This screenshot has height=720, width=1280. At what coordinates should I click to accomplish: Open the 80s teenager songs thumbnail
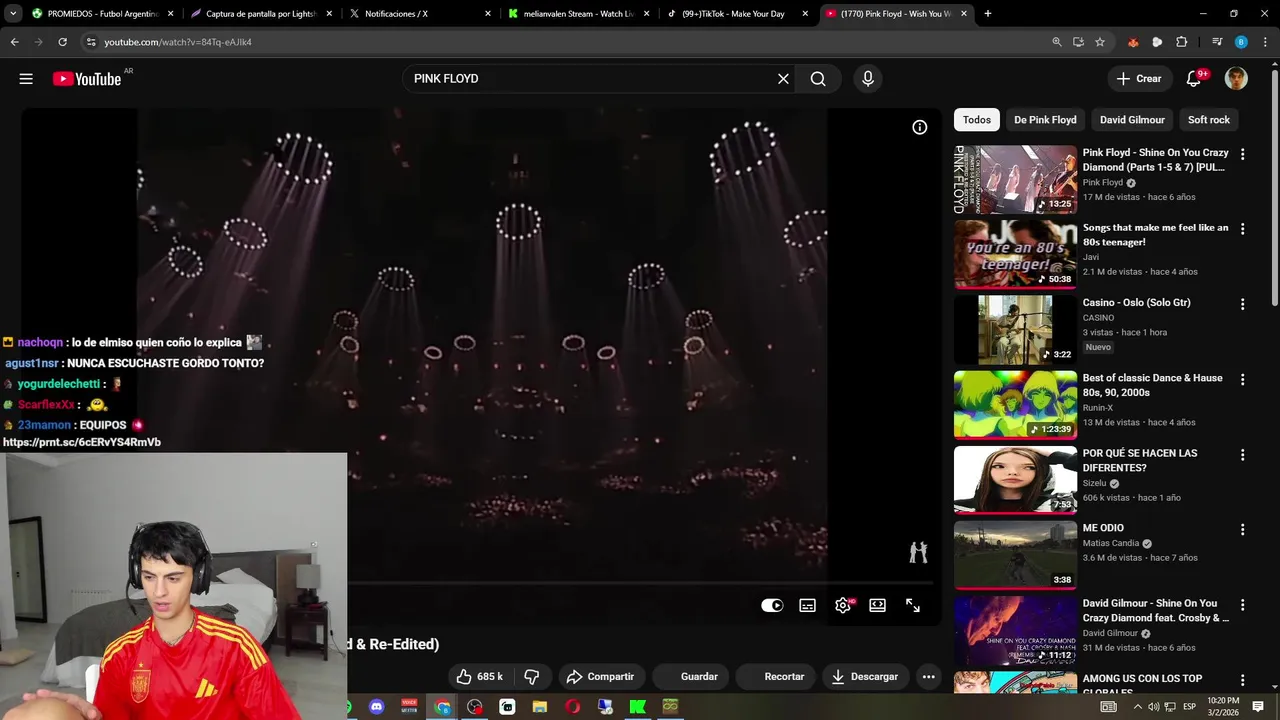[x=1015, y=255]
